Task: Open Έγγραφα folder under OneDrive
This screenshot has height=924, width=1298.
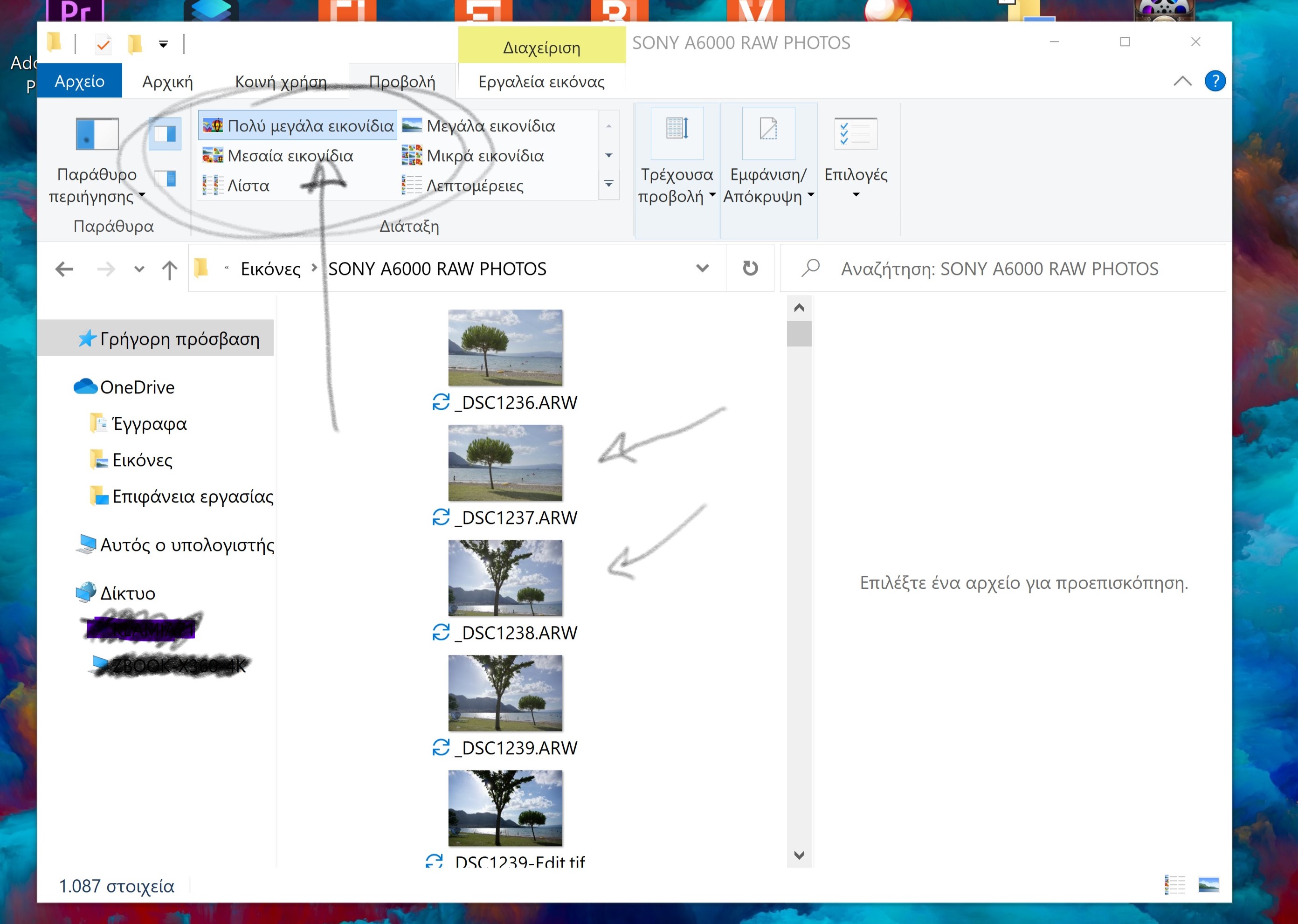Action: [138, 423]
